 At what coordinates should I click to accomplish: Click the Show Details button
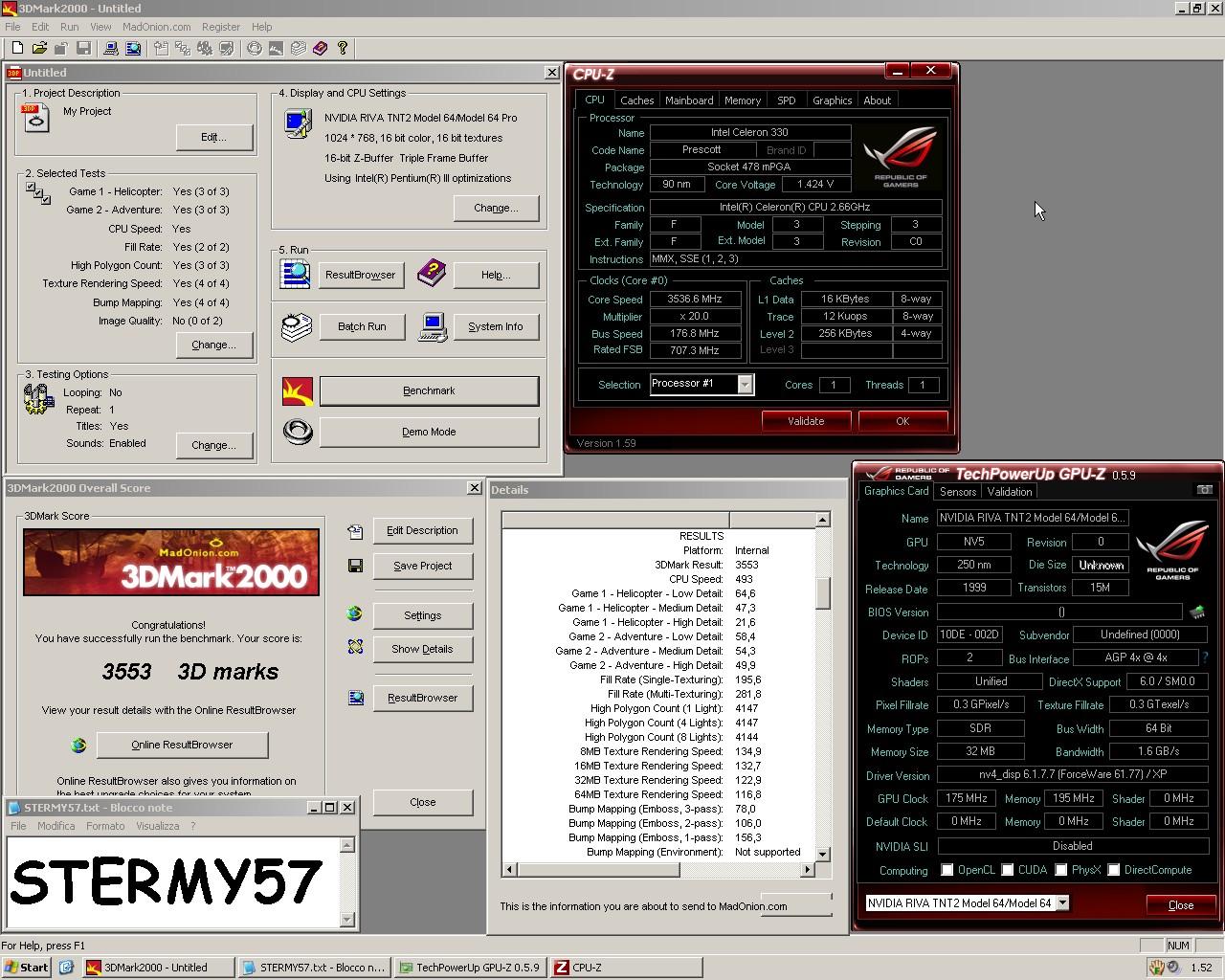pos(422,649)
